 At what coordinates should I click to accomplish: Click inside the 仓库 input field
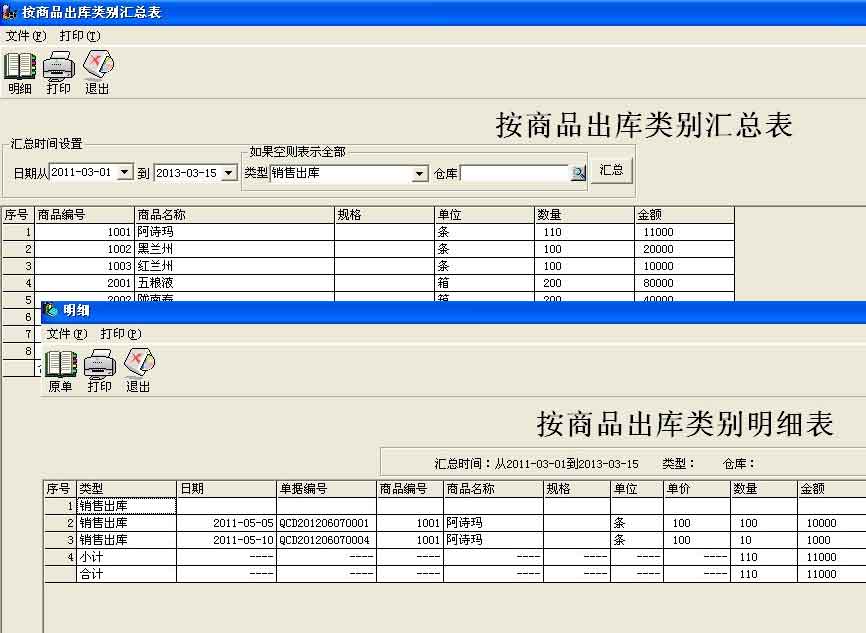tap(514, 173)
